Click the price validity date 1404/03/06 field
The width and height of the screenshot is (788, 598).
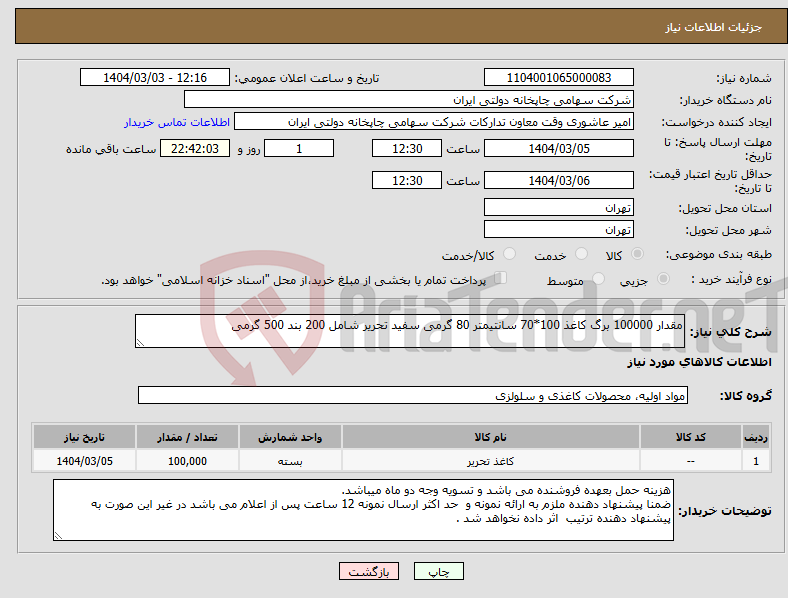click(558, 180)
